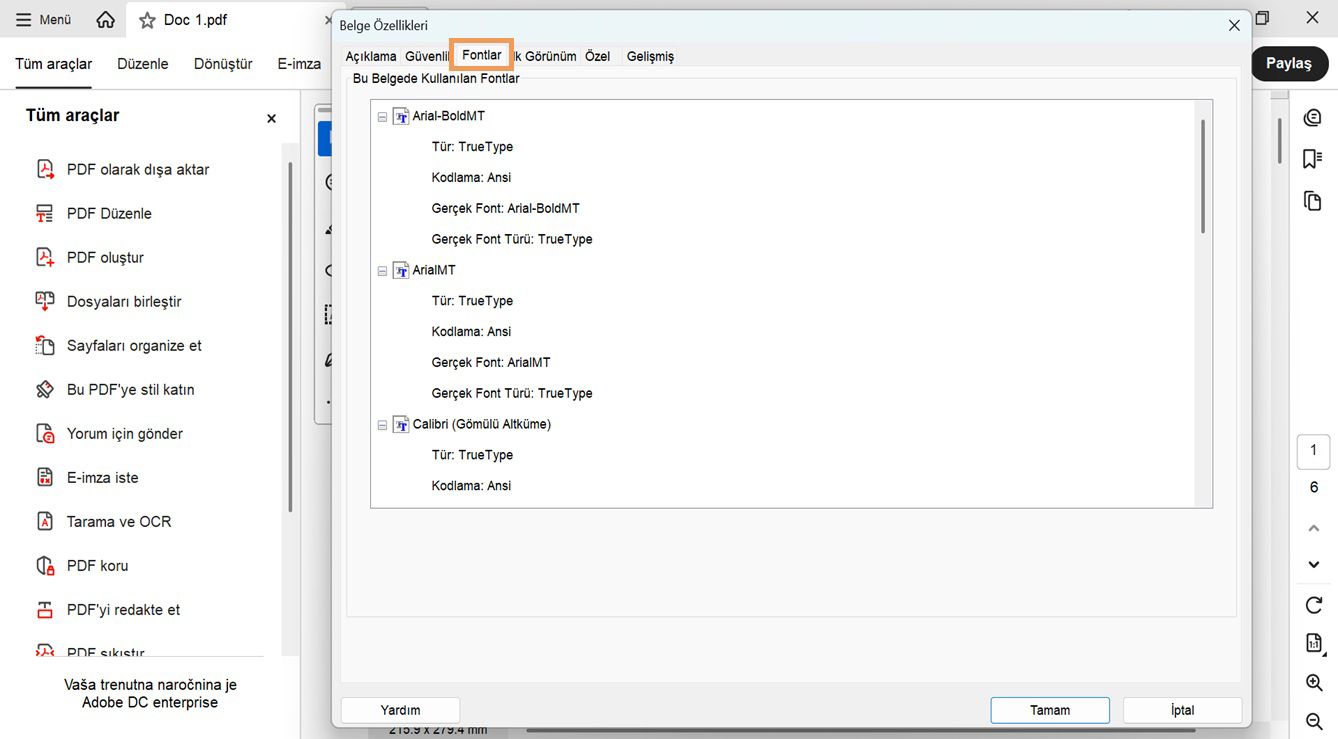The width and height of the screenshot is (1338, 739).
Task: Open the Doc 1.pdf document tab
Action: click(195, 20)
